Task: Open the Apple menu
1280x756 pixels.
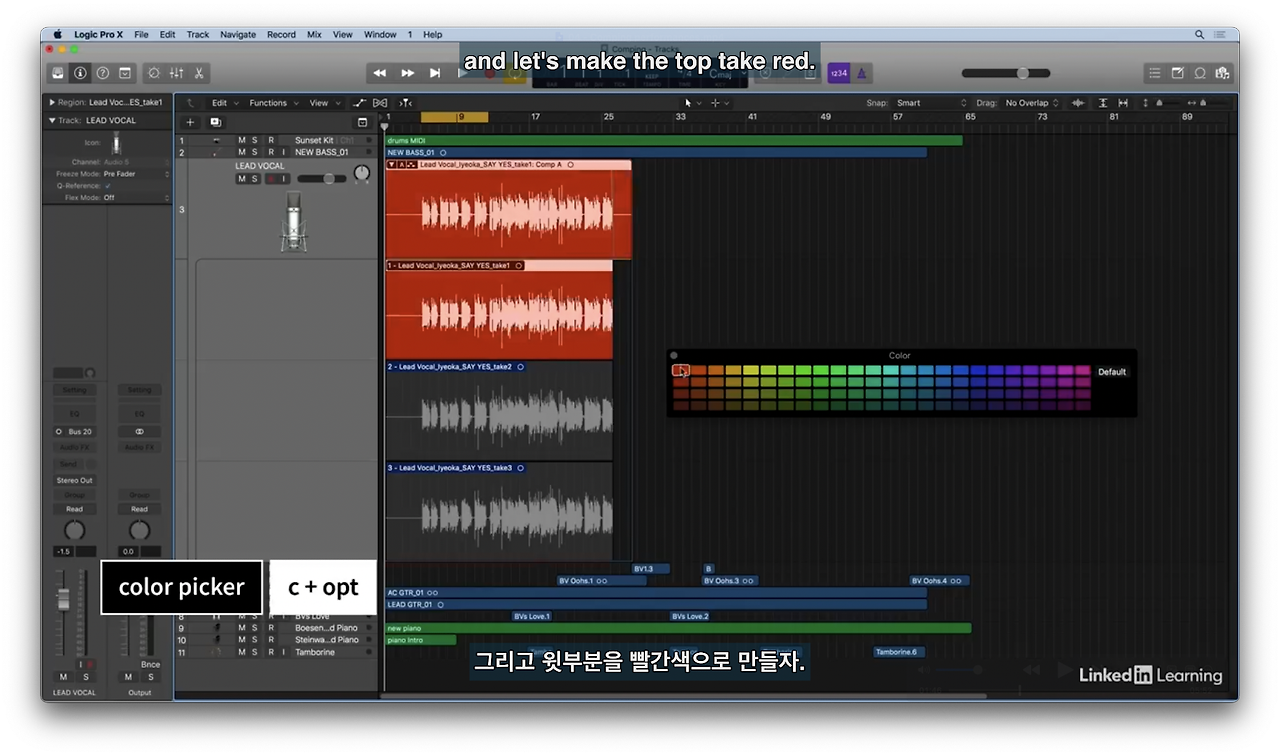Action: (57, 34)
